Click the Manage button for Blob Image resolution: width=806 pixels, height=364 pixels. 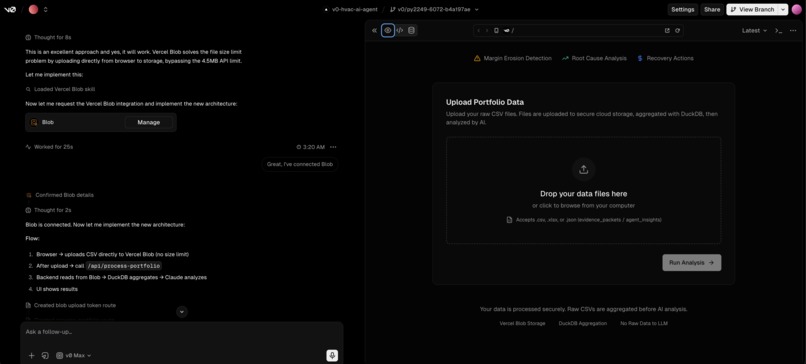(149, 122)
